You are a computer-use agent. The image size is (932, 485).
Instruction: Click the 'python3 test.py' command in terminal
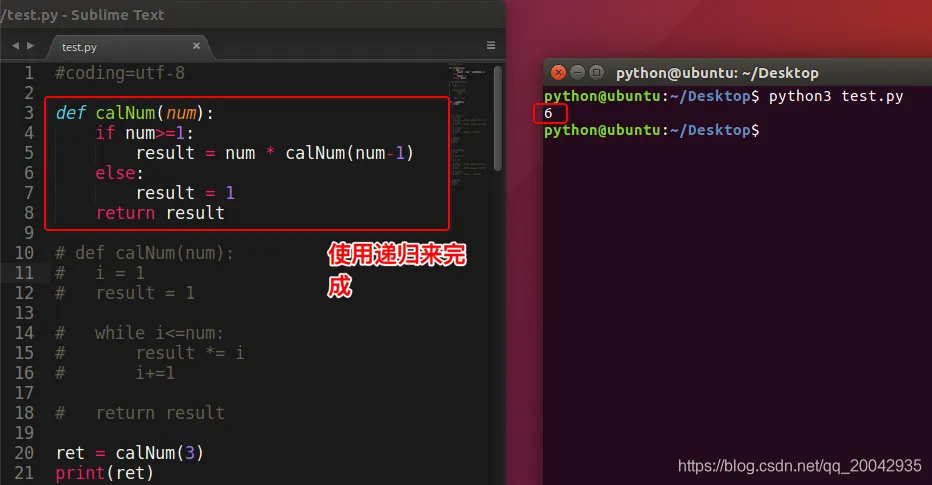point(836,96)
